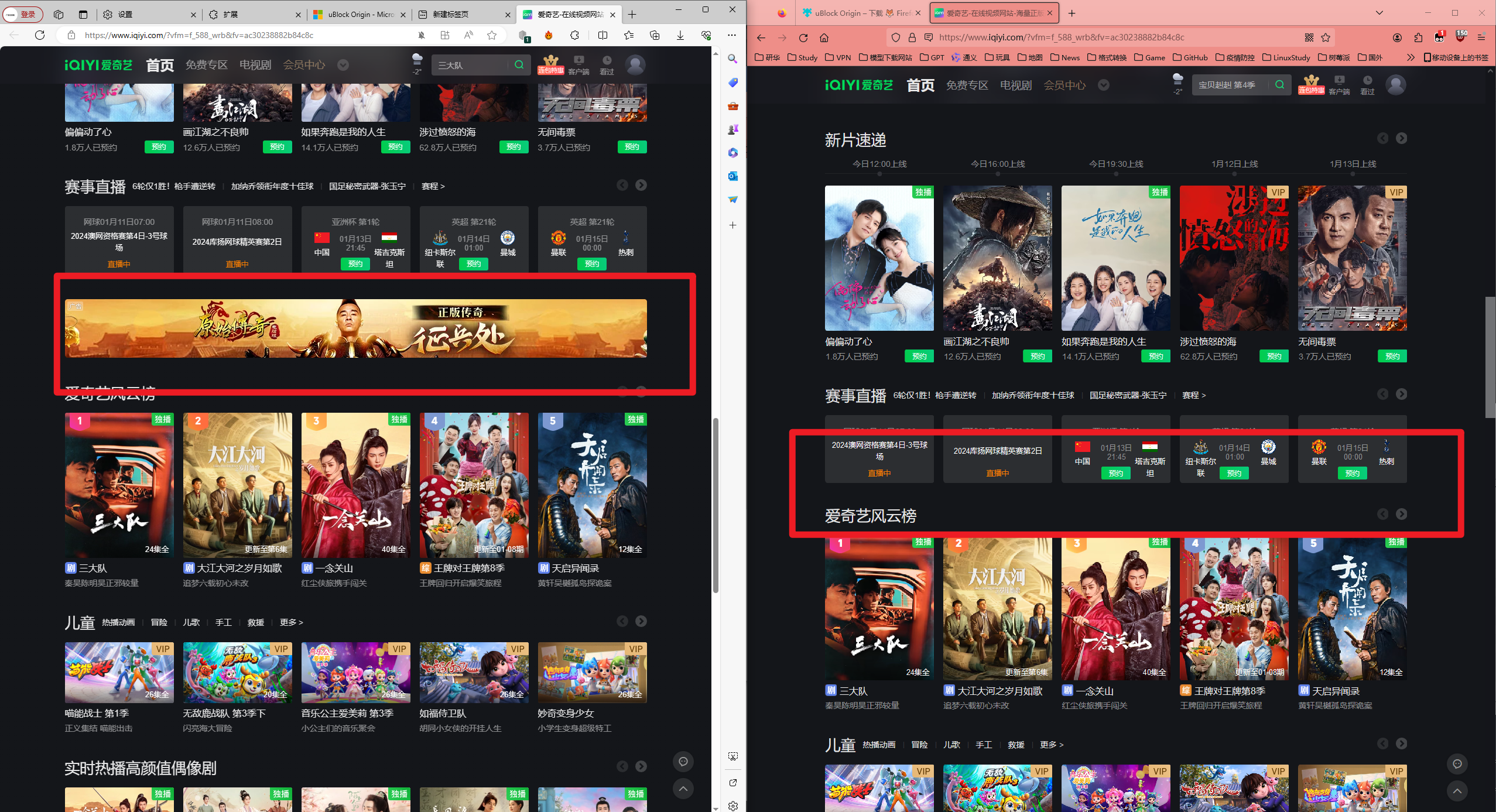This screenshot has width=1496, height=812.
Task: Open Firefox list all tabs chevron
Action: (x=1379, y=13)
